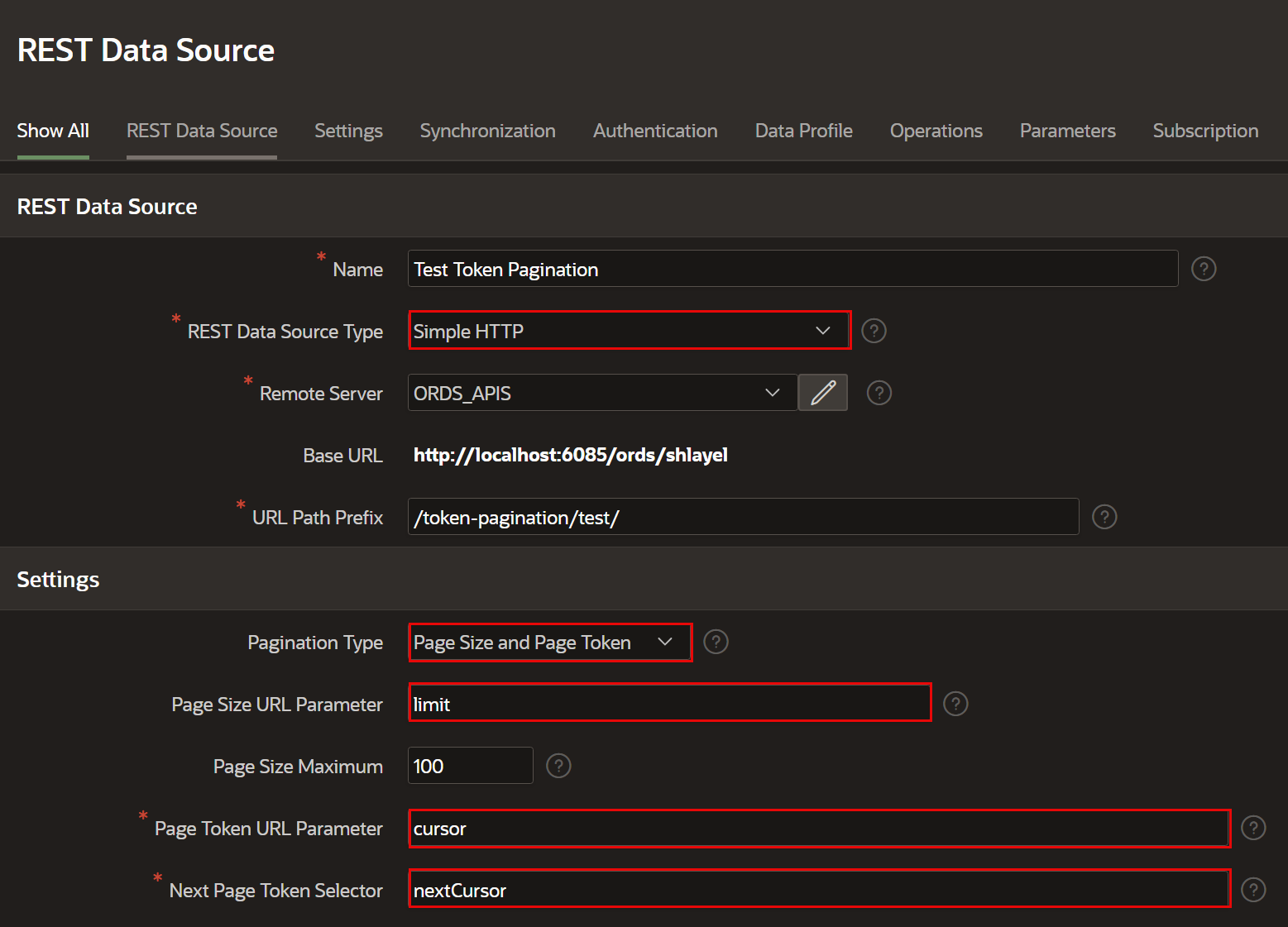
Task: Click help icon for Next Page Token Selector
Action: [1252, 890]
